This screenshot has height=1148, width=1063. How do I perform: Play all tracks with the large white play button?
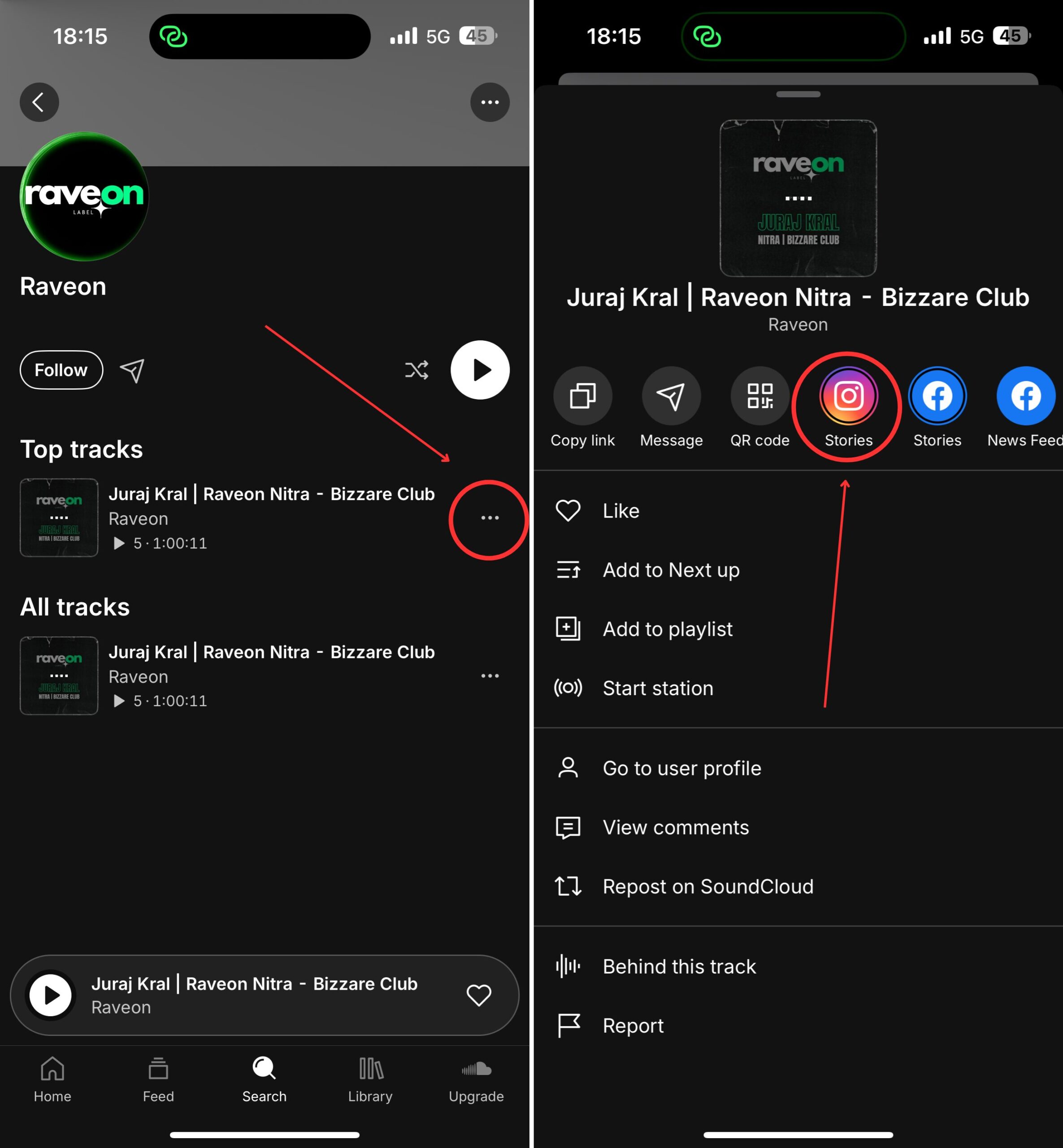(x=480, y=370)
